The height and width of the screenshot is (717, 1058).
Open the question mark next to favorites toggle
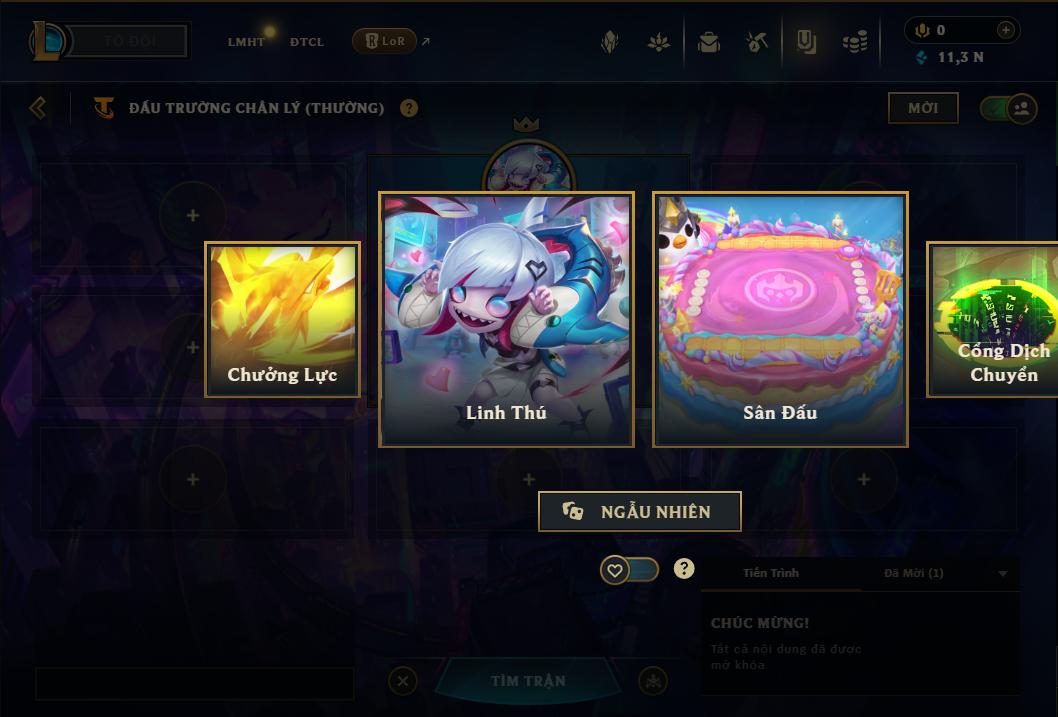tap(684, 569)
